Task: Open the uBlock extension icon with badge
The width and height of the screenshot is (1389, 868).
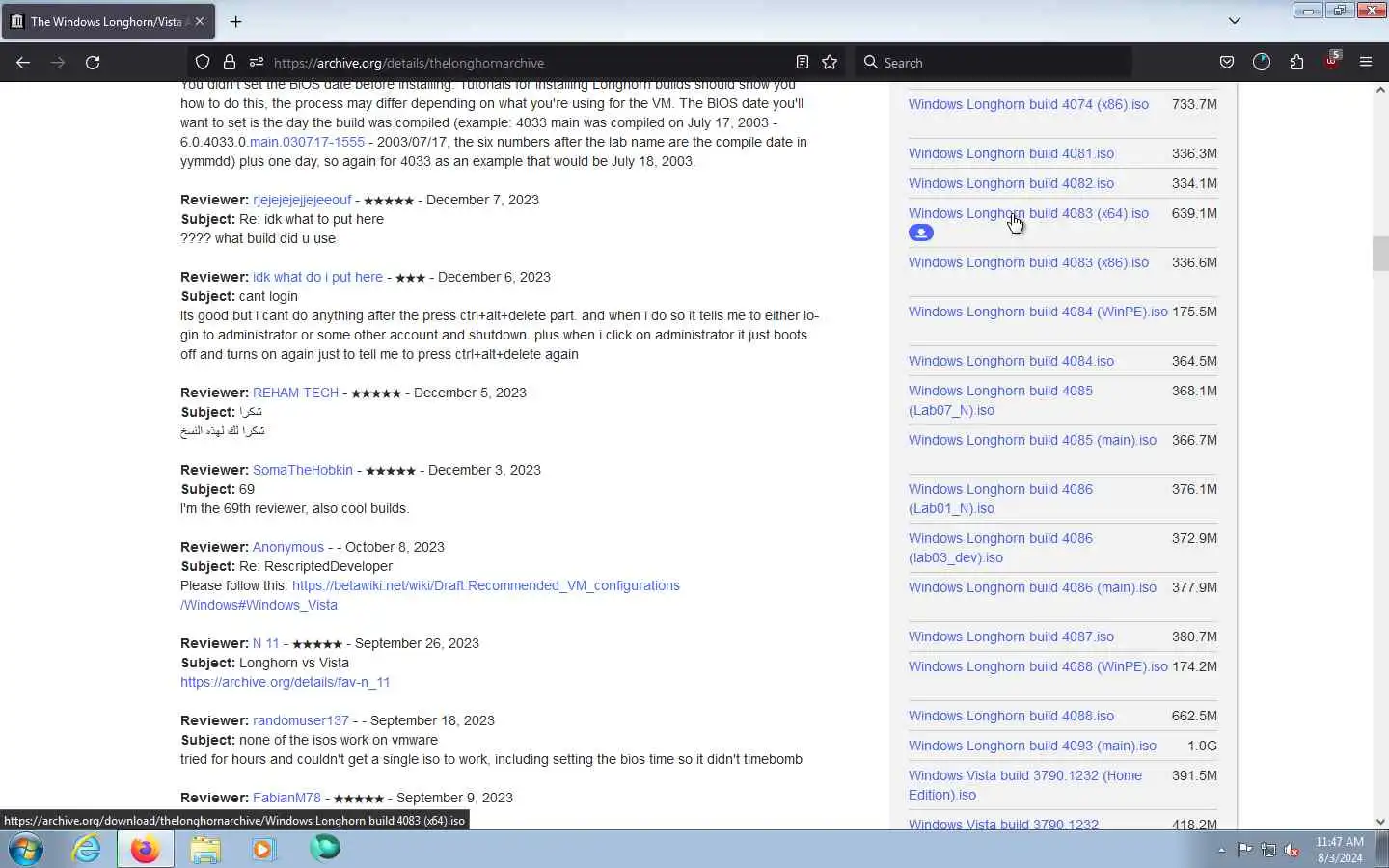Action: pyautogui.click(x=1332, y=61)
